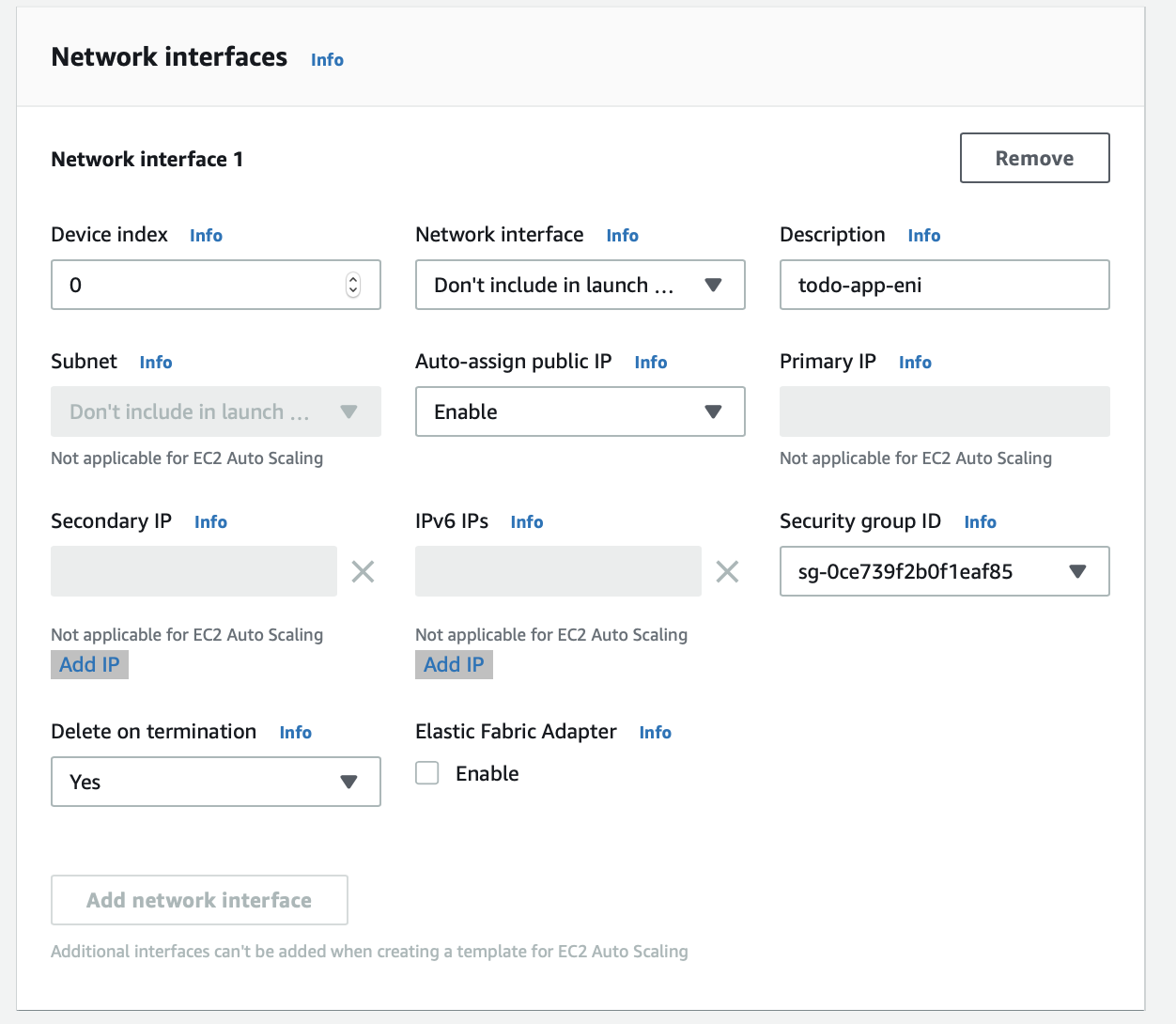Open the Security group ID dropdown
Screen dimensions: 1176x1024
pos(944,571)
